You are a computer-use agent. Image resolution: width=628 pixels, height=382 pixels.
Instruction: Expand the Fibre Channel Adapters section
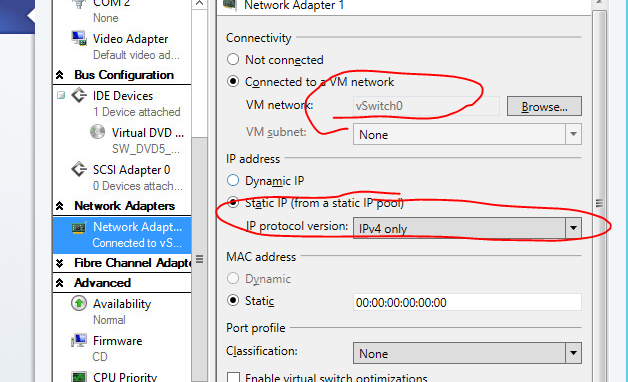pos(60,263)
